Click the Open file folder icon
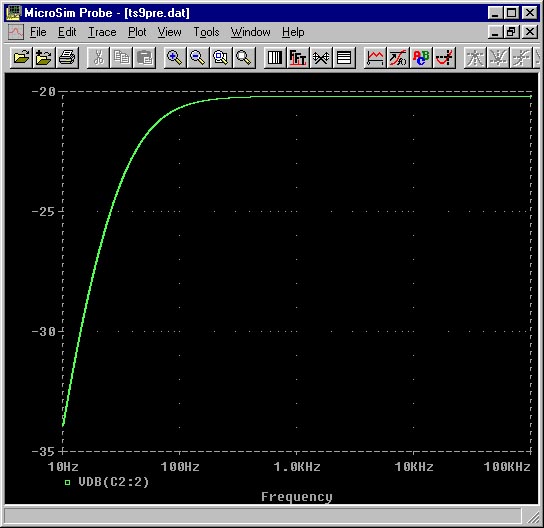544x528 pixels. point(22,58)
